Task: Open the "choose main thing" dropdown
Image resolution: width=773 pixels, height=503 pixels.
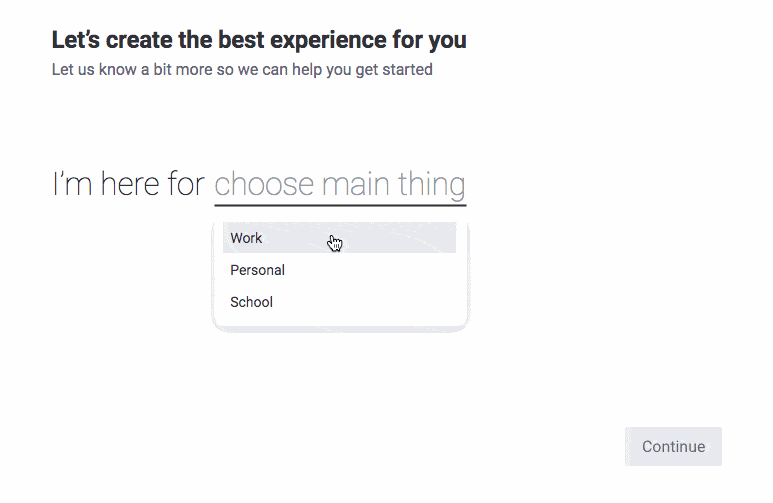Action: pyautogui.click(x=339, y=185)
